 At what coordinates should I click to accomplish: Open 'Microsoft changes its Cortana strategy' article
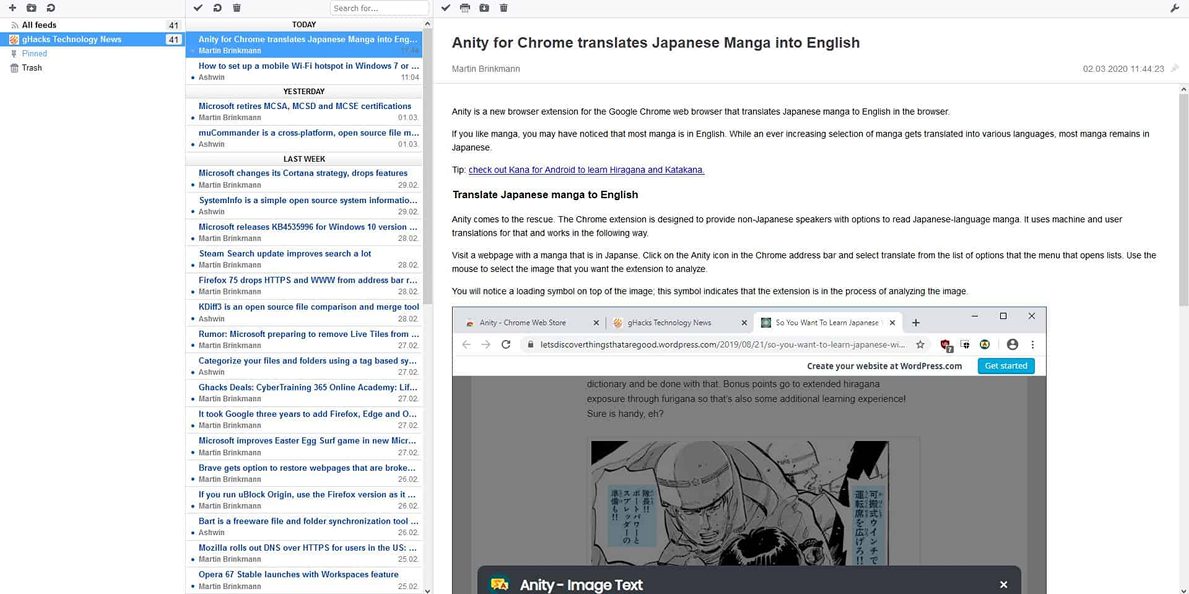[304, 178]
